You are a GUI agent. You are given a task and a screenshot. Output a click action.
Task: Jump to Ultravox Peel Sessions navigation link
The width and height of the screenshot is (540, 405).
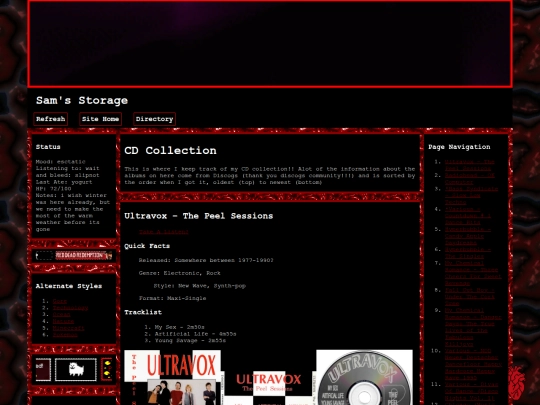(469, 165)
